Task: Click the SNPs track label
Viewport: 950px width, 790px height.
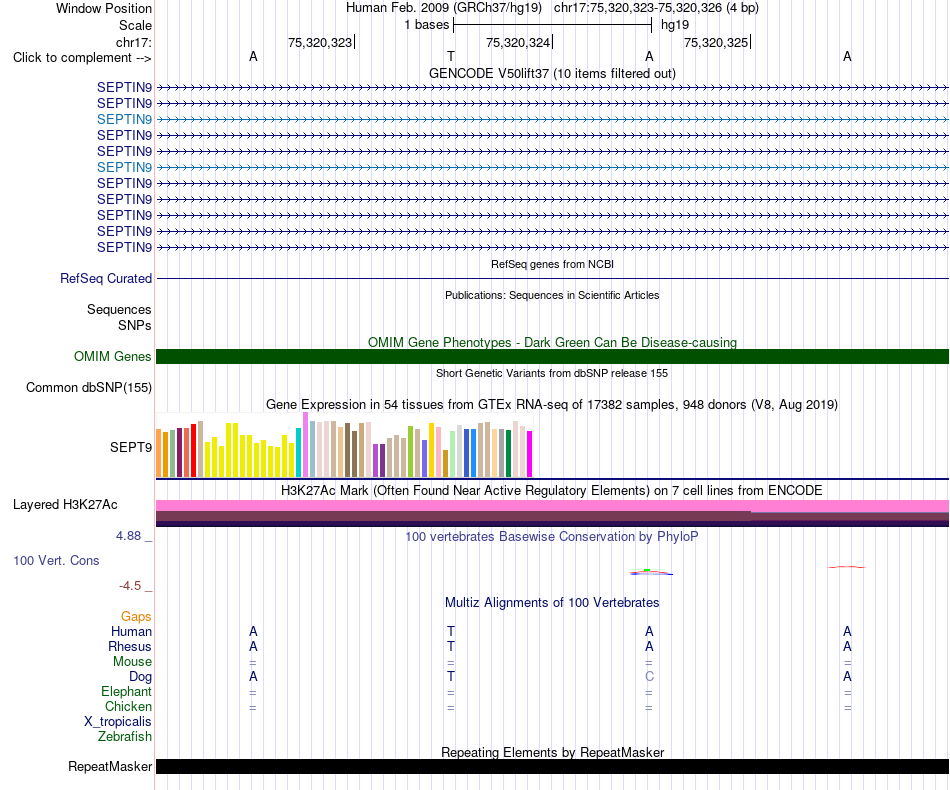Action: point(135,325)
